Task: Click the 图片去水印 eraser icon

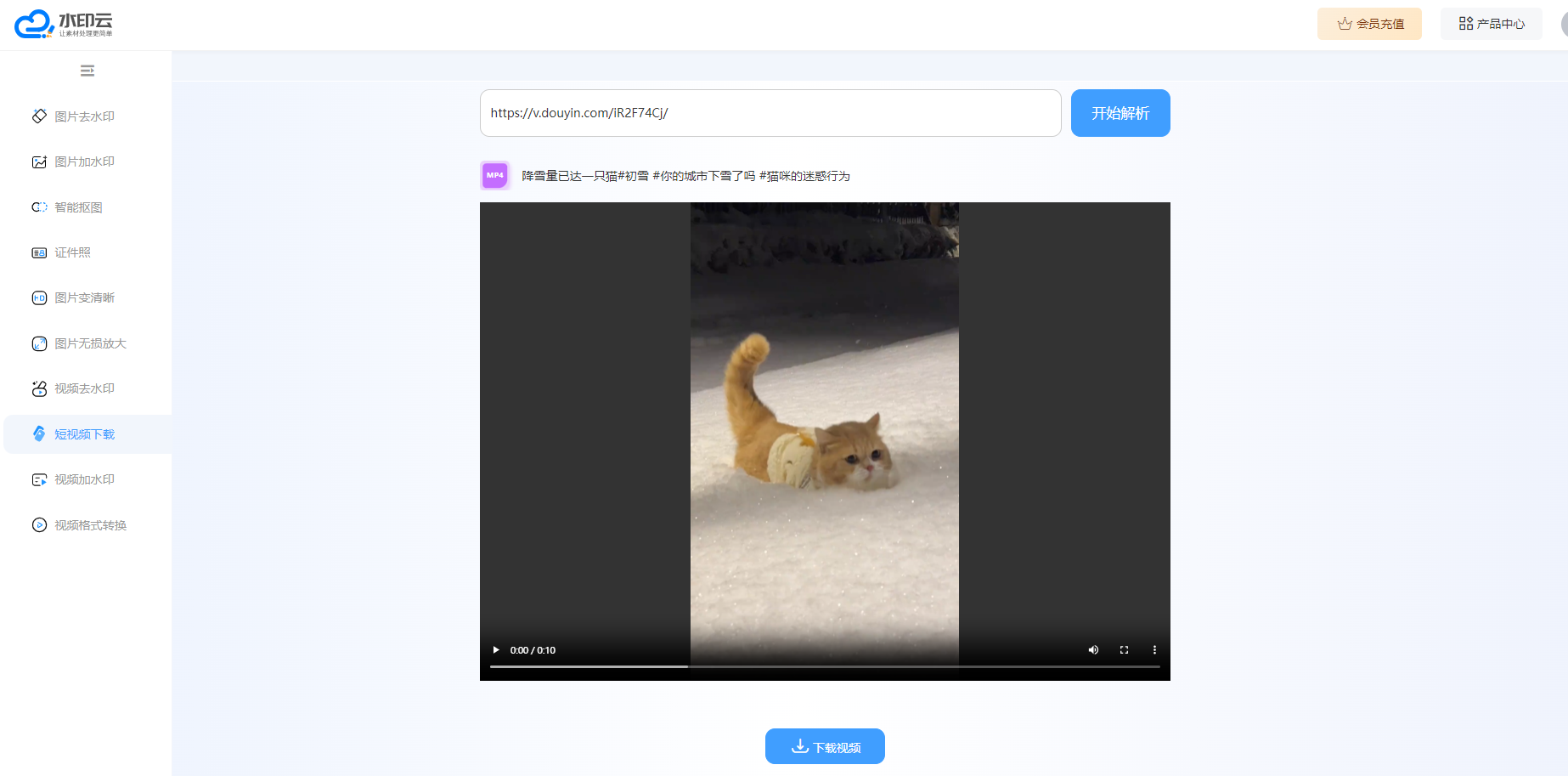Action: (39, 116)
